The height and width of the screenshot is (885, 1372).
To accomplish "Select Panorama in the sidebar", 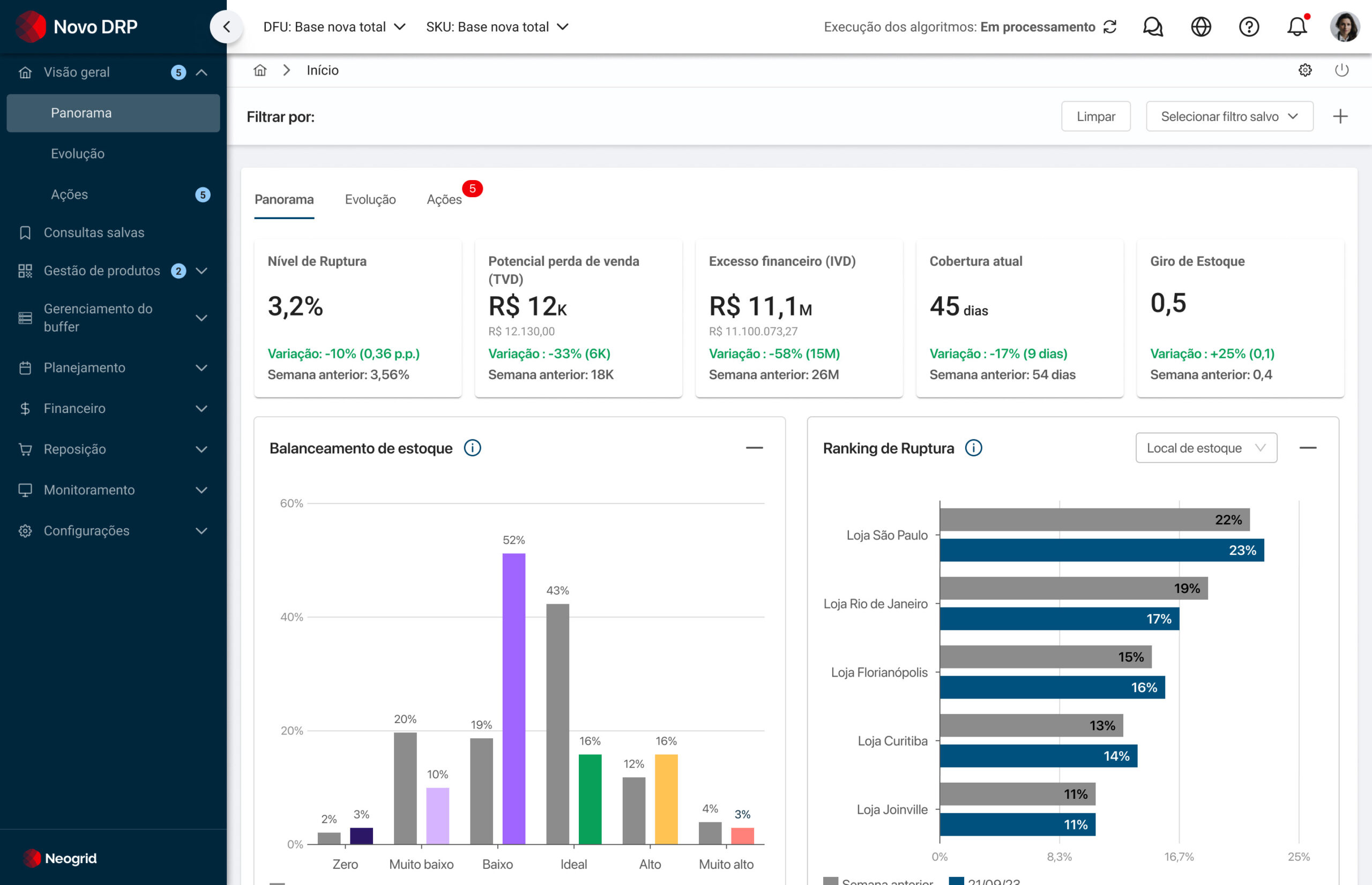I will click(x=113, y=113).
